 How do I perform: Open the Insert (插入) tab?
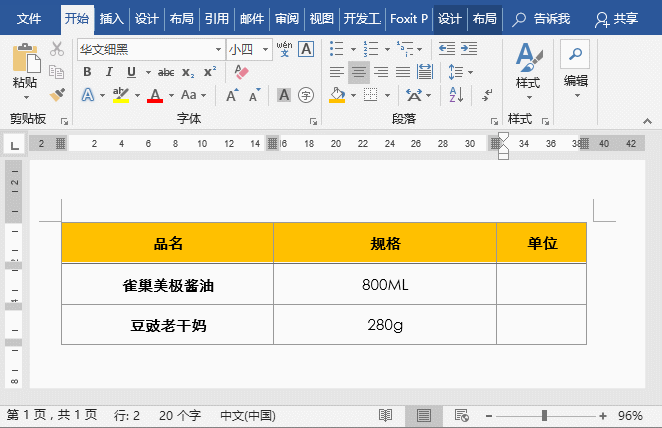tap(112, 19)
